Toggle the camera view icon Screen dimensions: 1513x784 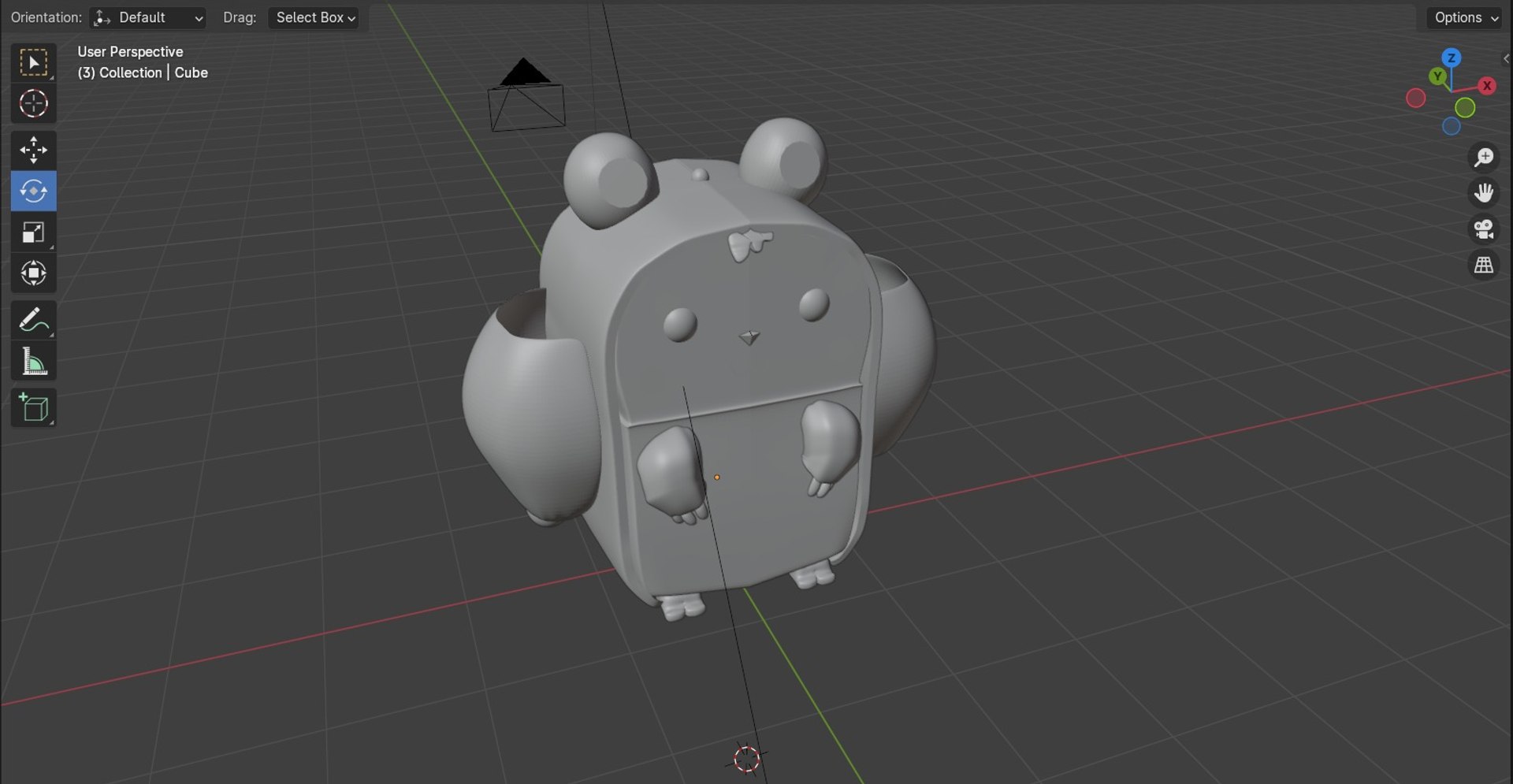pos(1484,229)
